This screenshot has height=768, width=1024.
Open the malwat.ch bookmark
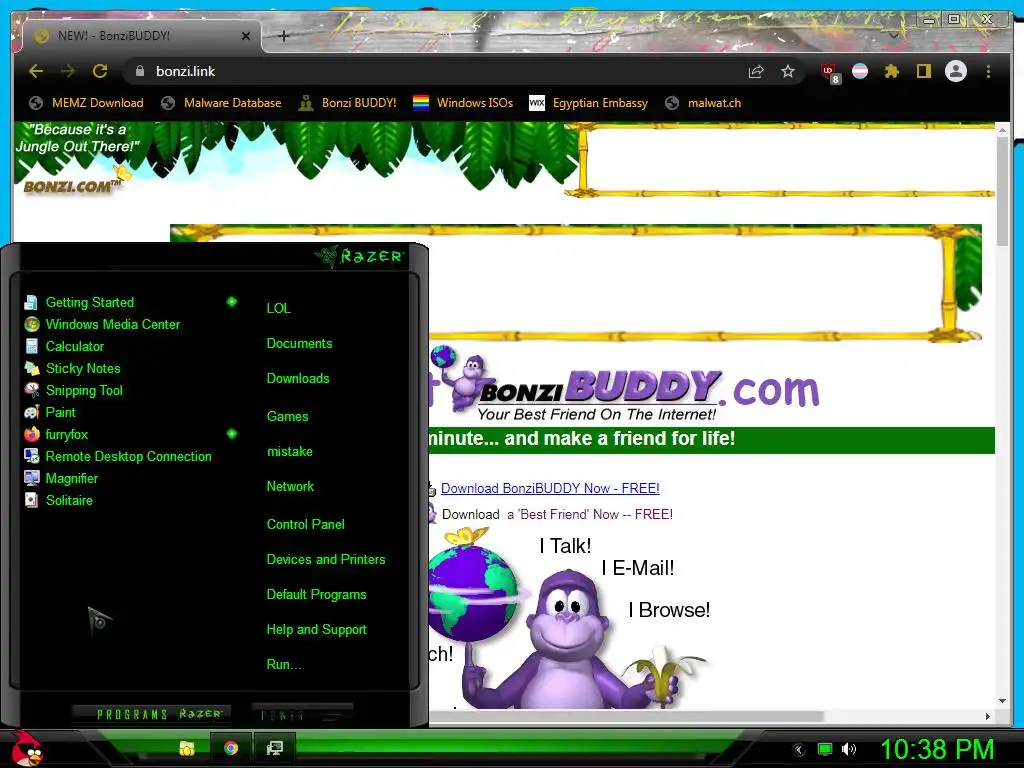pyautogui.click(x=703, y=103)
